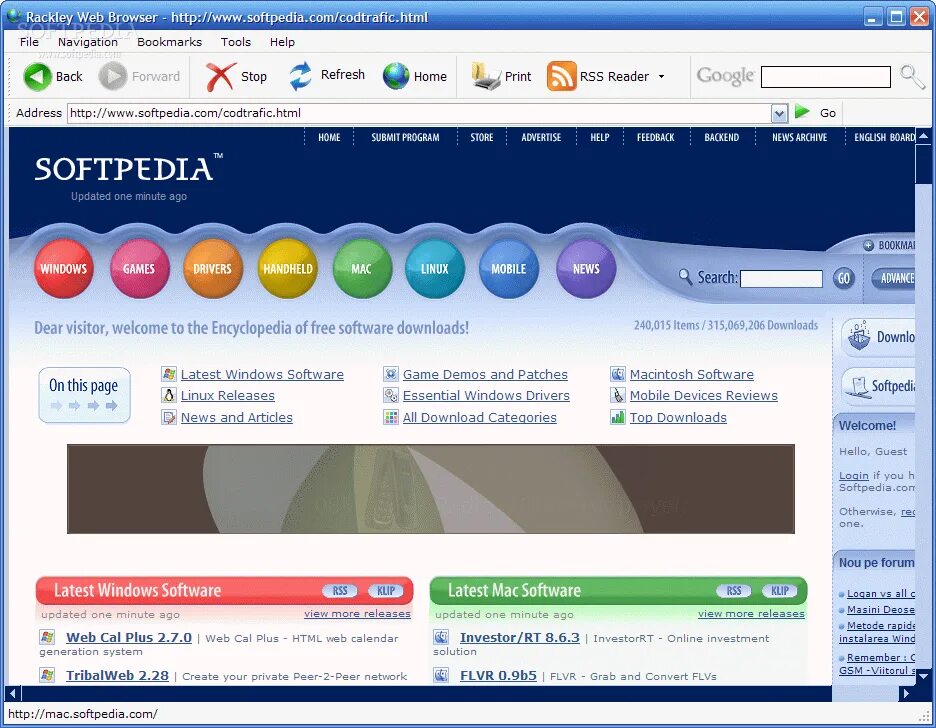Click the Address URL input field
Screen dimensions: 936x728
420,113
